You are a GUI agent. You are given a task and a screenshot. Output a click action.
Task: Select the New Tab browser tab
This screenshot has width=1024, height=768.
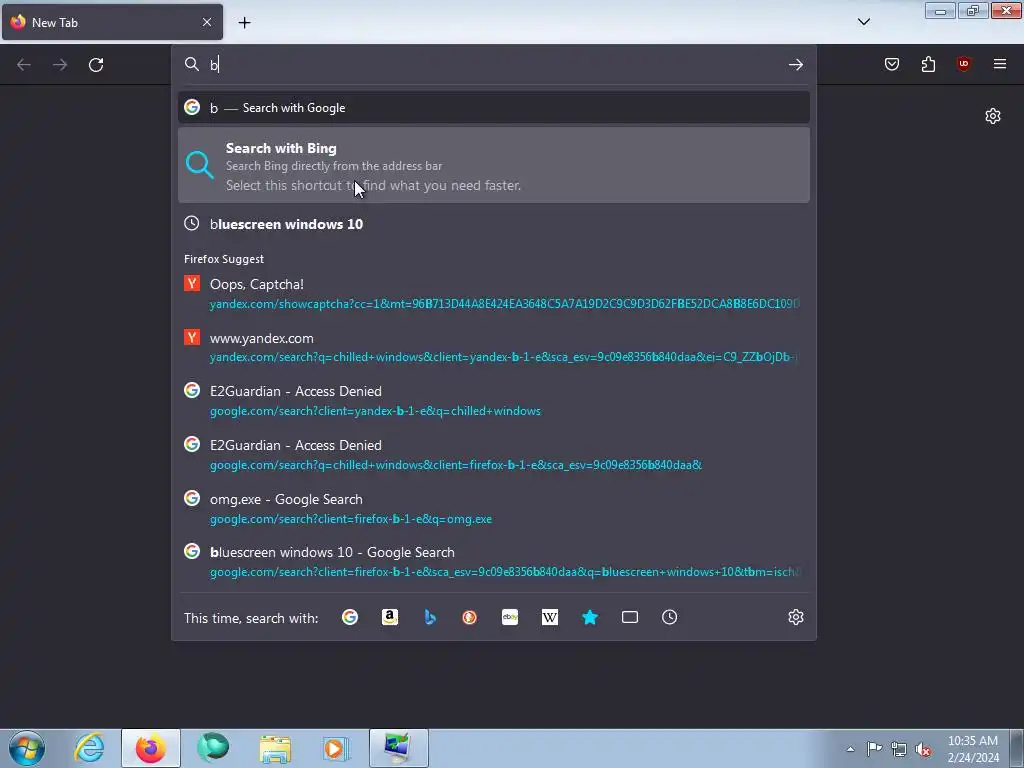112,22
